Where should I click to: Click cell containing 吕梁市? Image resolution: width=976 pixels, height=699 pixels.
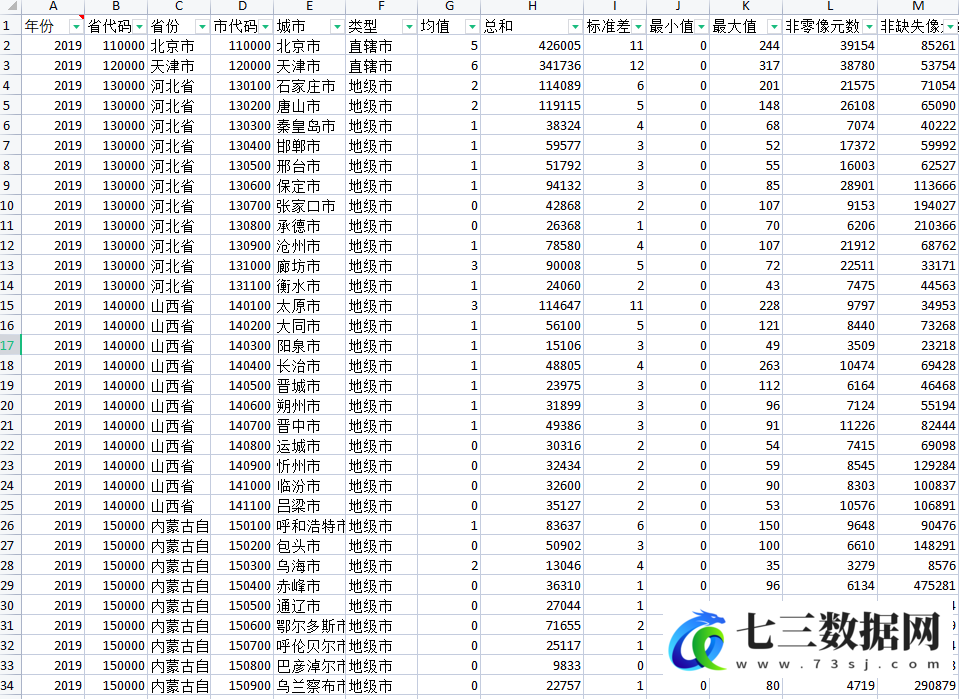309,505
